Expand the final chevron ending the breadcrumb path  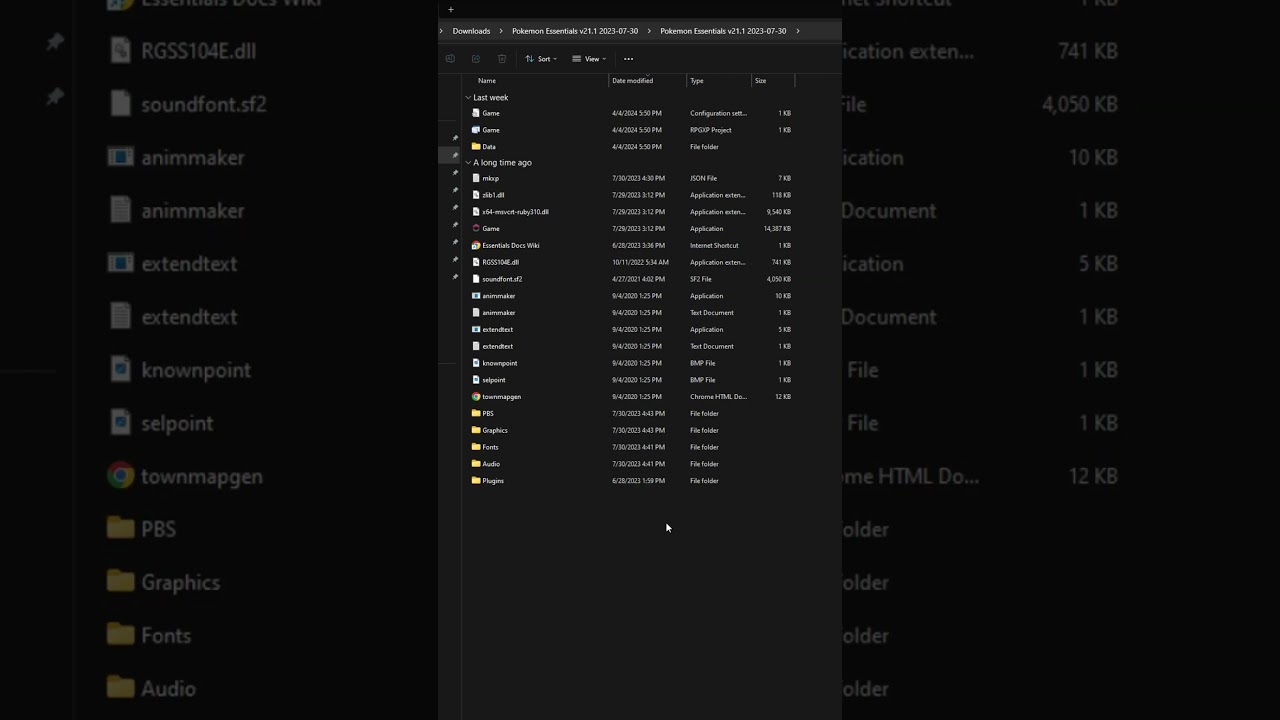tap(798, 31)
